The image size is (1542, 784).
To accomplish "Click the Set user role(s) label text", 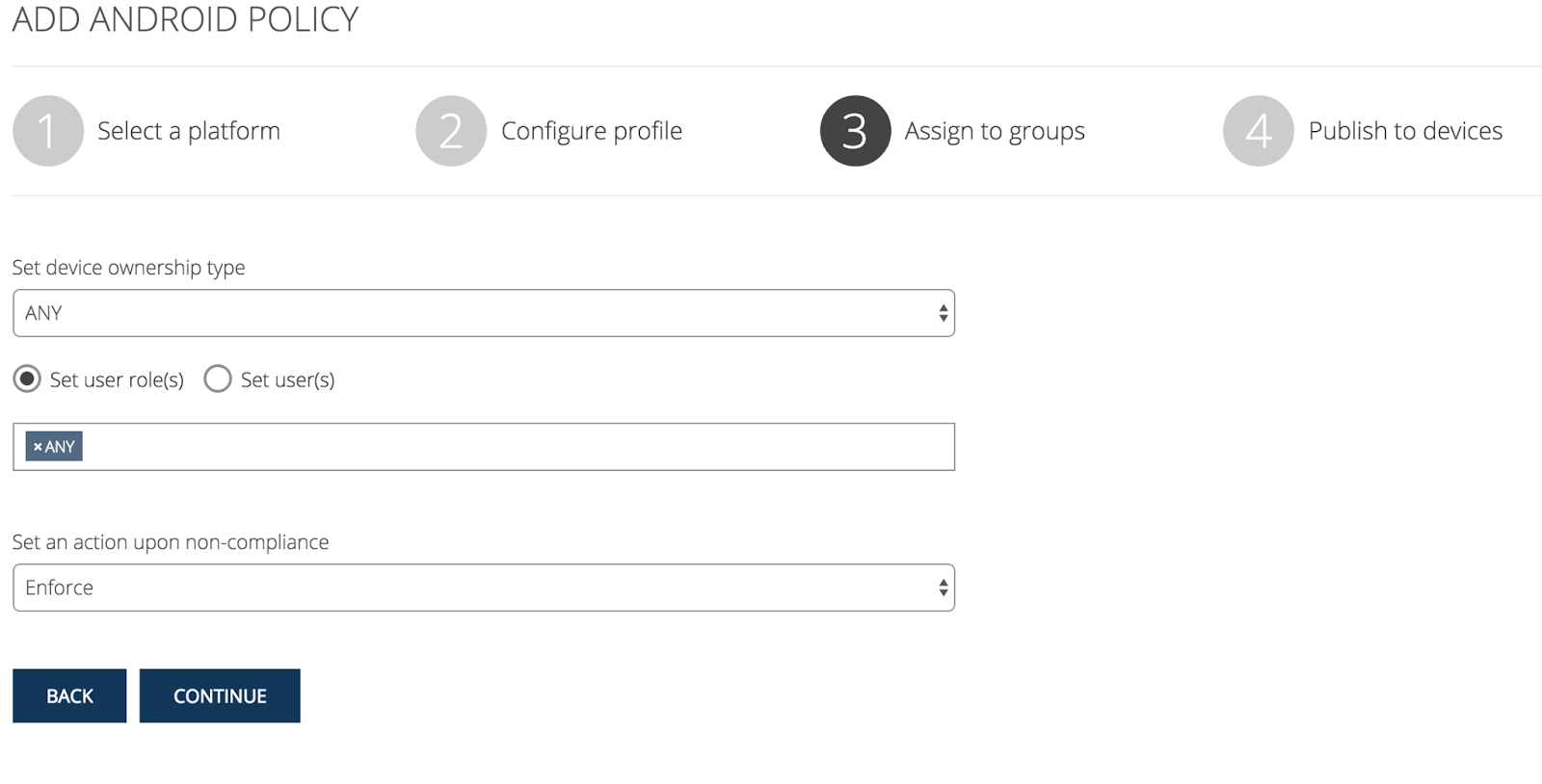I will 117,380.
